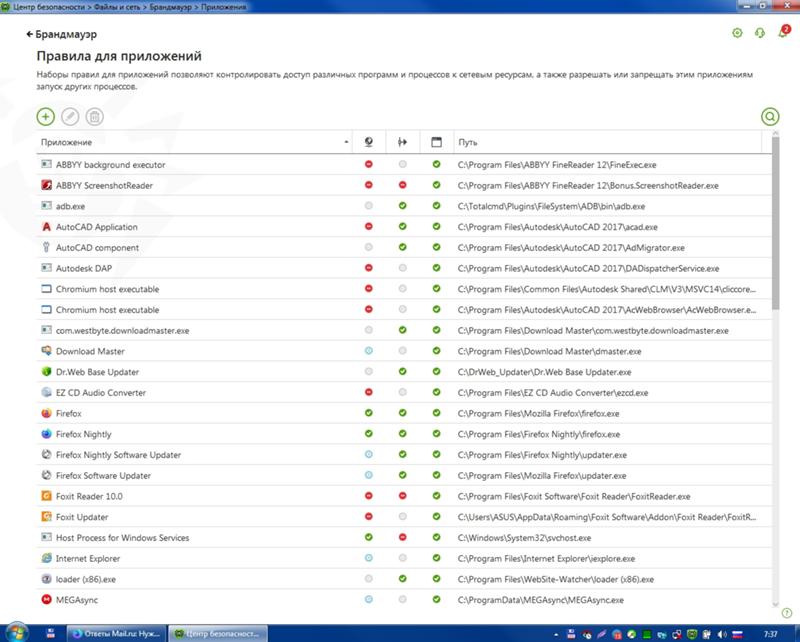Image resolution: width=800 pixels, height=642 pixels.
Task: Sort by window column icon
Action: point(436,142)
